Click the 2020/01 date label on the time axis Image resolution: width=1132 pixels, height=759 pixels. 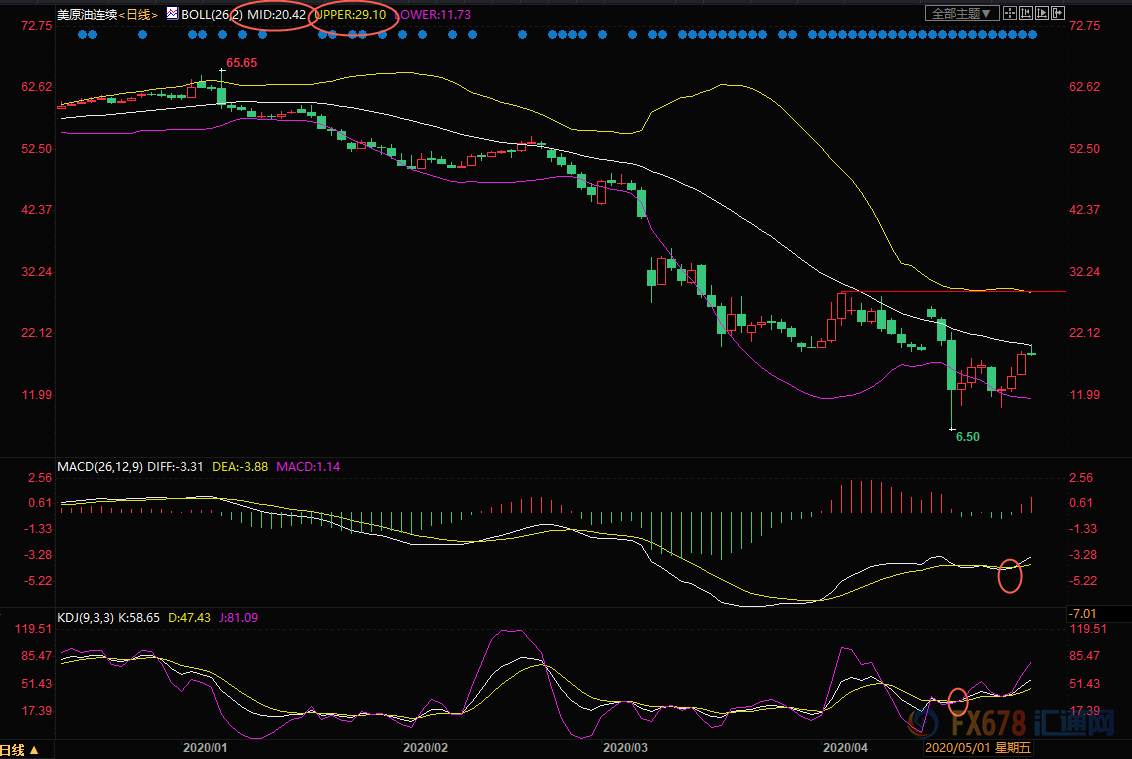pos(205,747)
